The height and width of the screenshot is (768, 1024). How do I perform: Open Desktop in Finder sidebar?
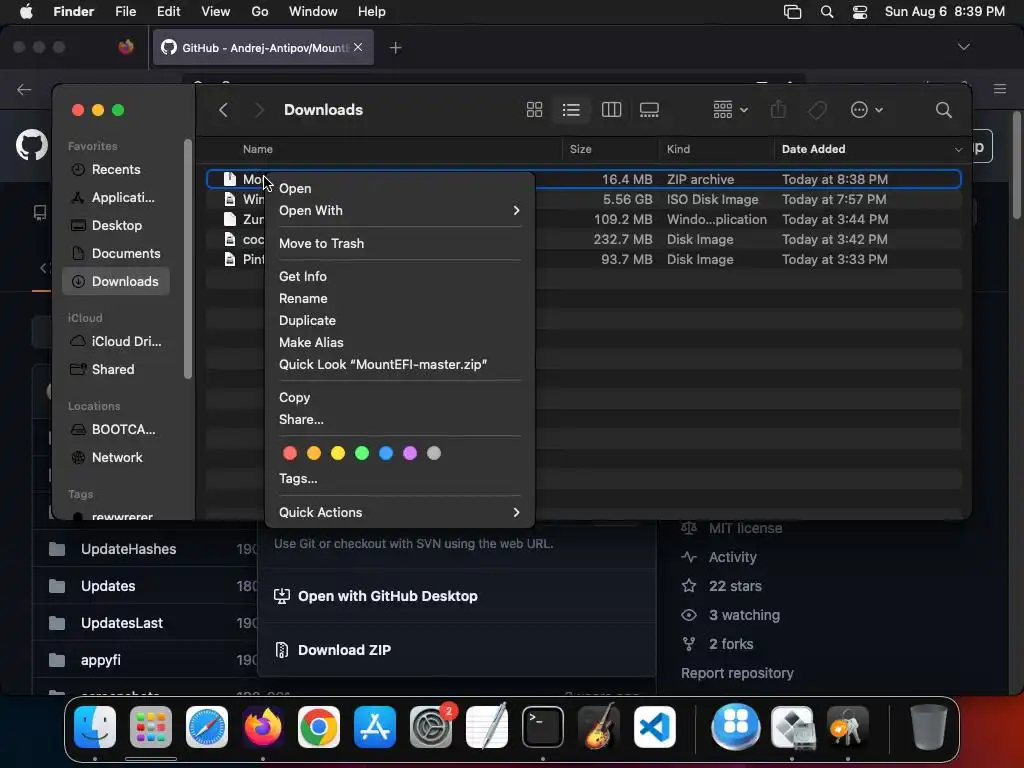pyautogui.click(x=116, y=225)
